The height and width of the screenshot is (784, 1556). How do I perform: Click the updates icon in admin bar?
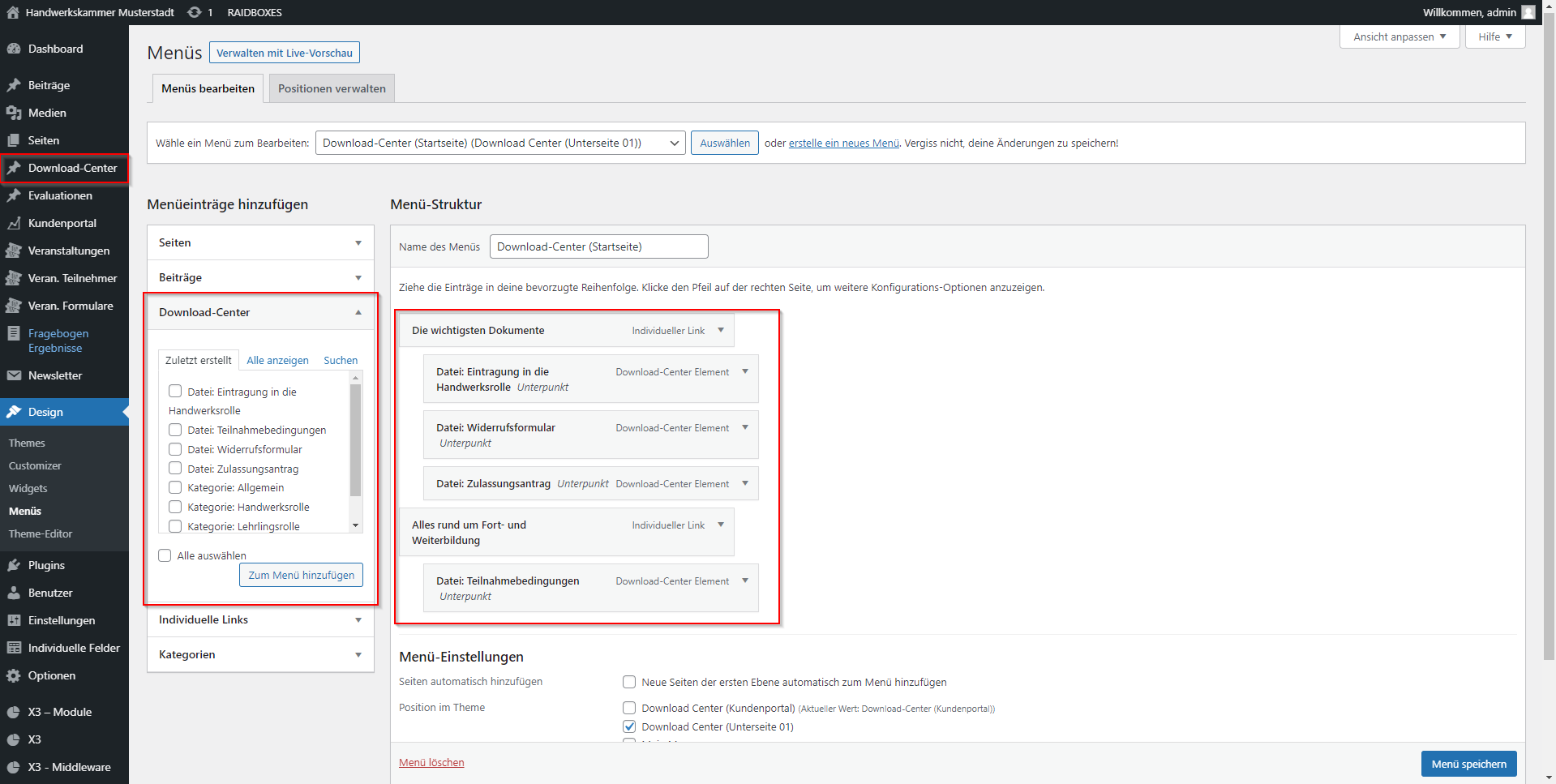(x=195, y=12)
